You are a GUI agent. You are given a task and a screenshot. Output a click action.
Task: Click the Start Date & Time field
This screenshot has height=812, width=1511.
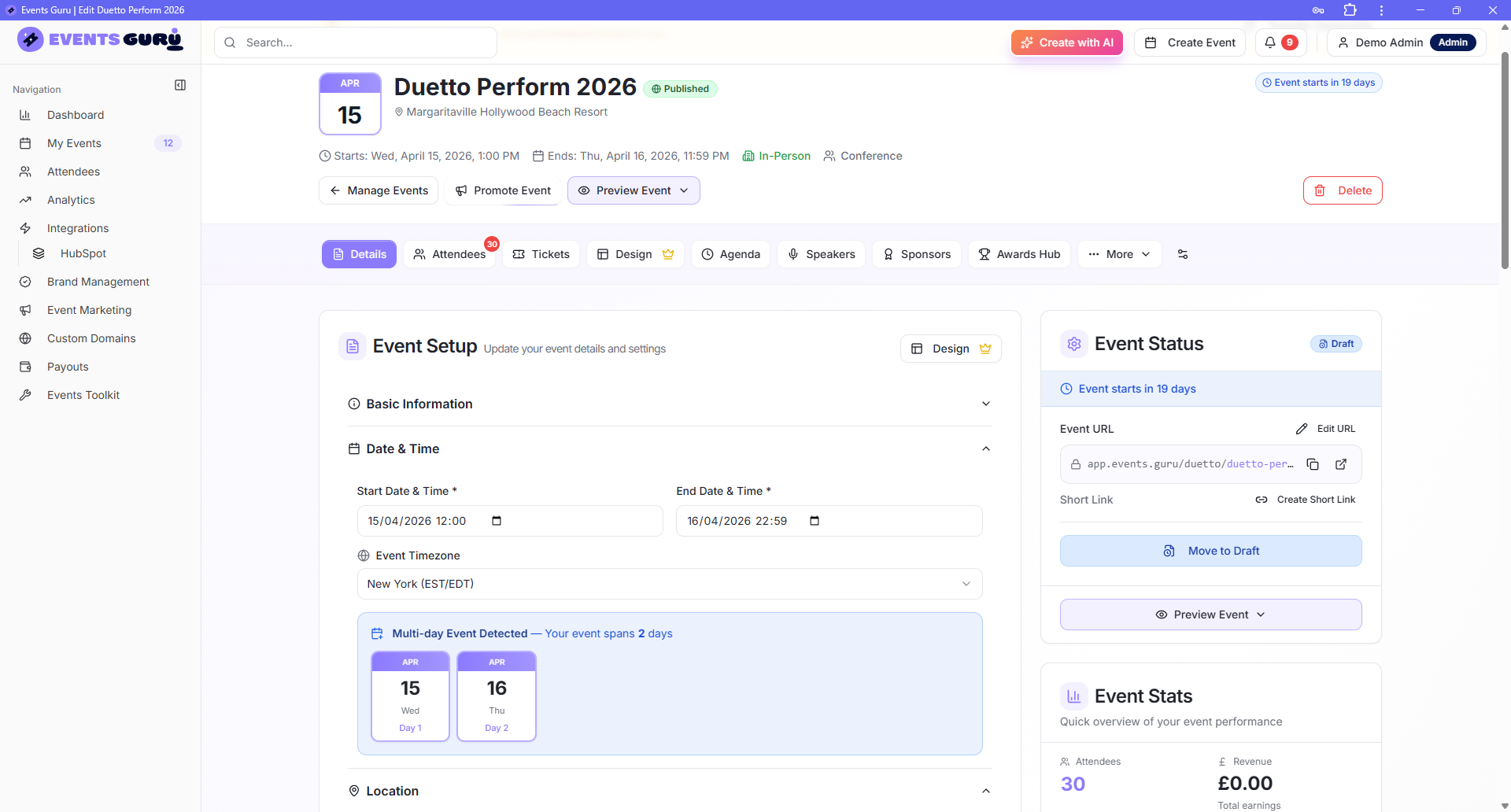[x=510, y=521]
